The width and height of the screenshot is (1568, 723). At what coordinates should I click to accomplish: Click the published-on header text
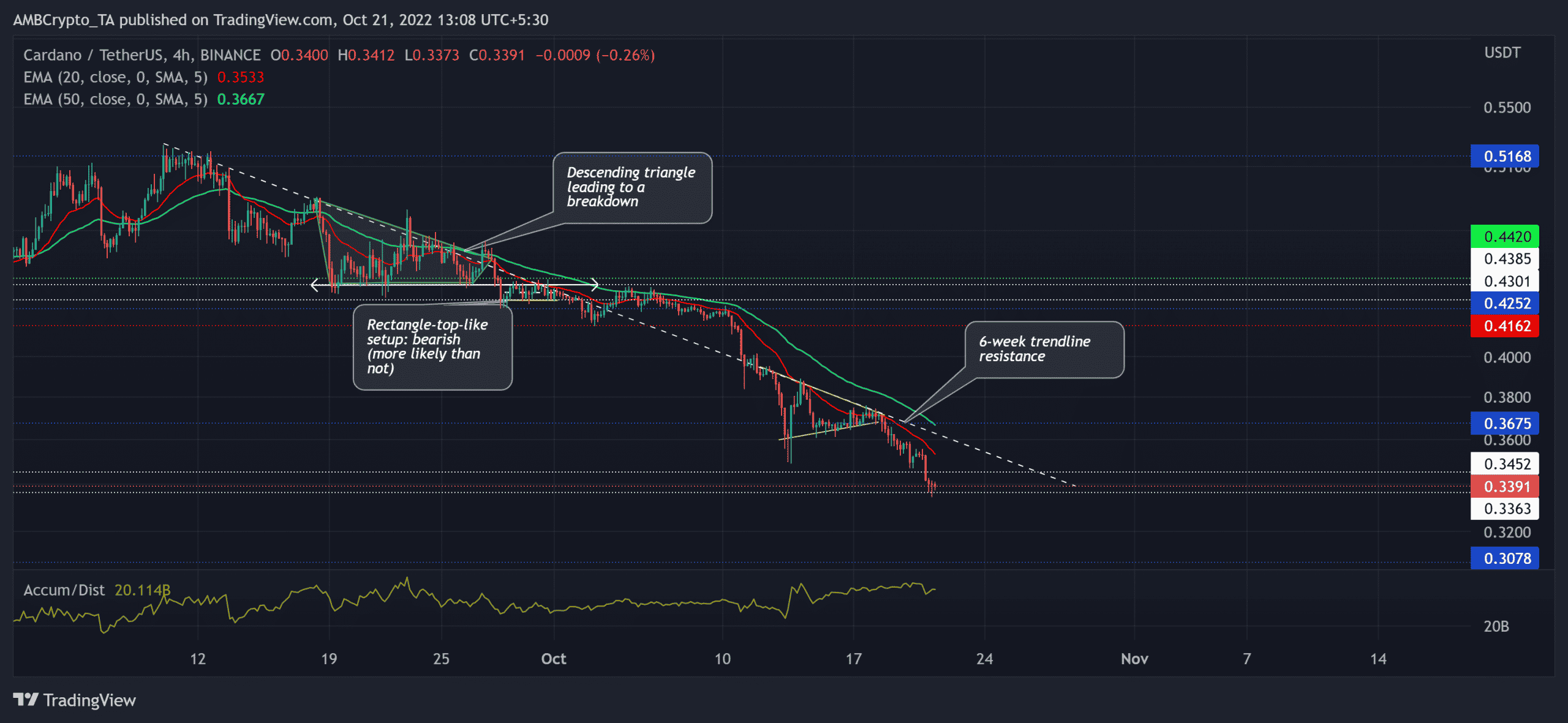point(281,20)
